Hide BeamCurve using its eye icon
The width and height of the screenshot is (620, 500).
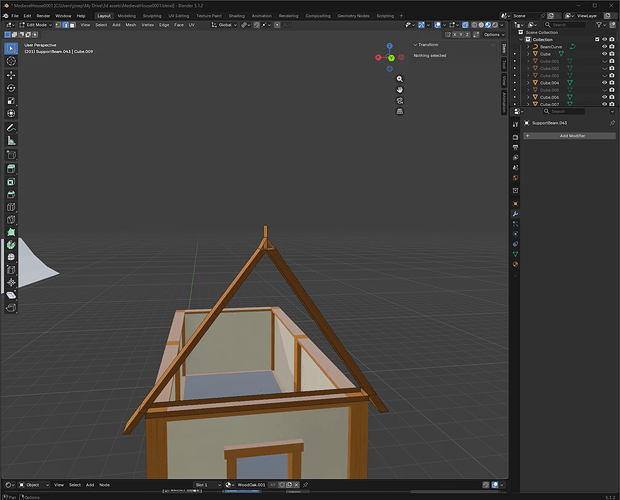(x=604, y=47)
